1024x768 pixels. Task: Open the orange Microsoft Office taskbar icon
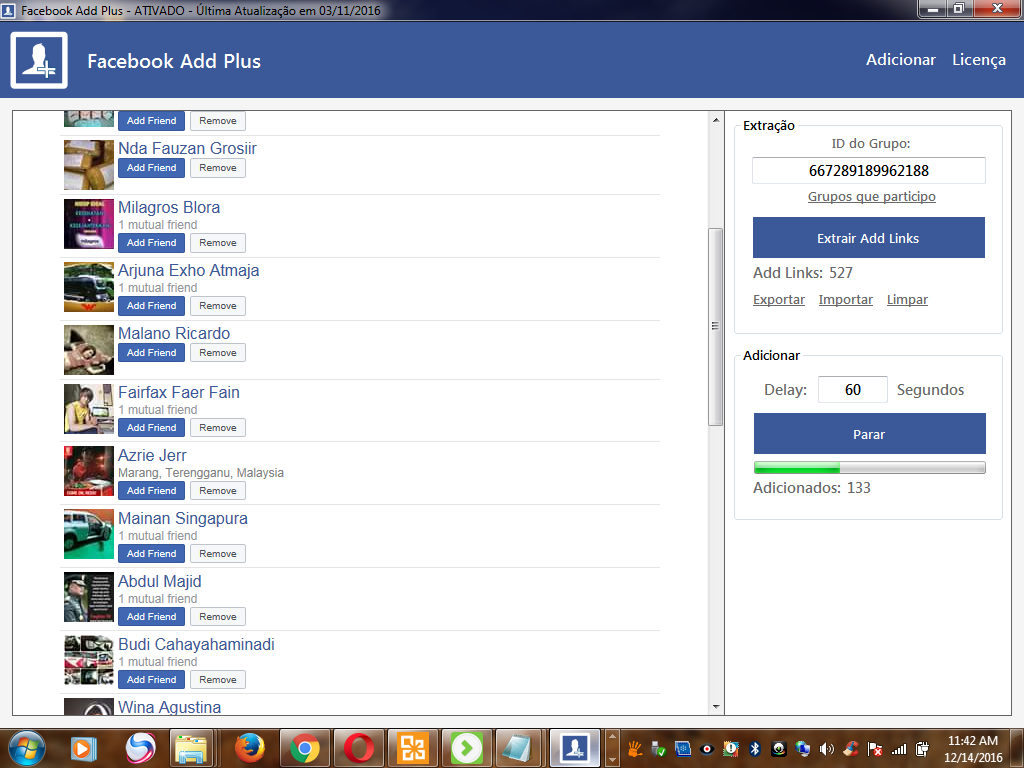point(413,748)
